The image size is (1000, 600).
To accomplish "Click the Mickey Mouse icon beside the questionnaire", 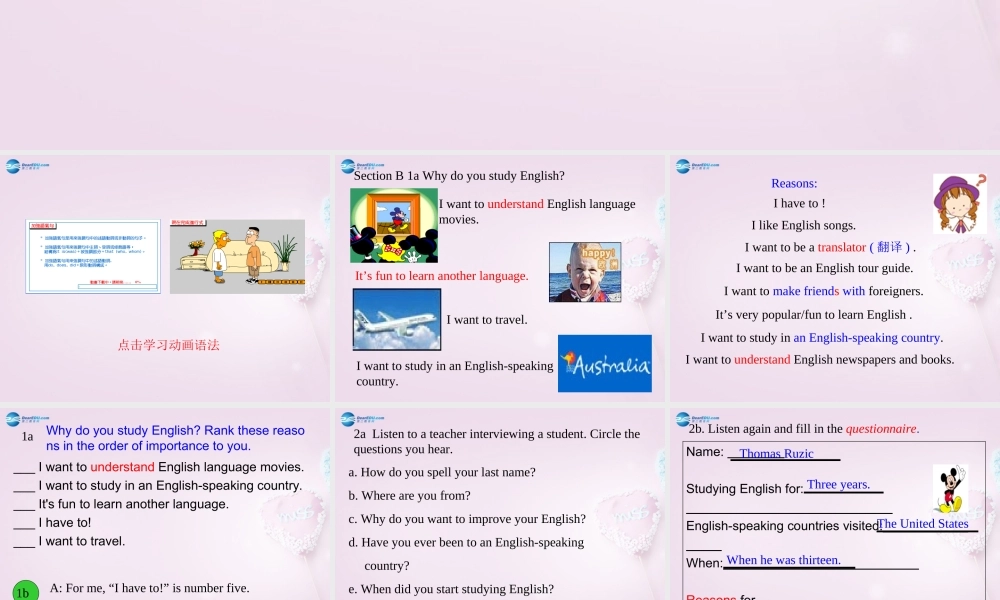I will pyautogui.click(x=951, y=487).
